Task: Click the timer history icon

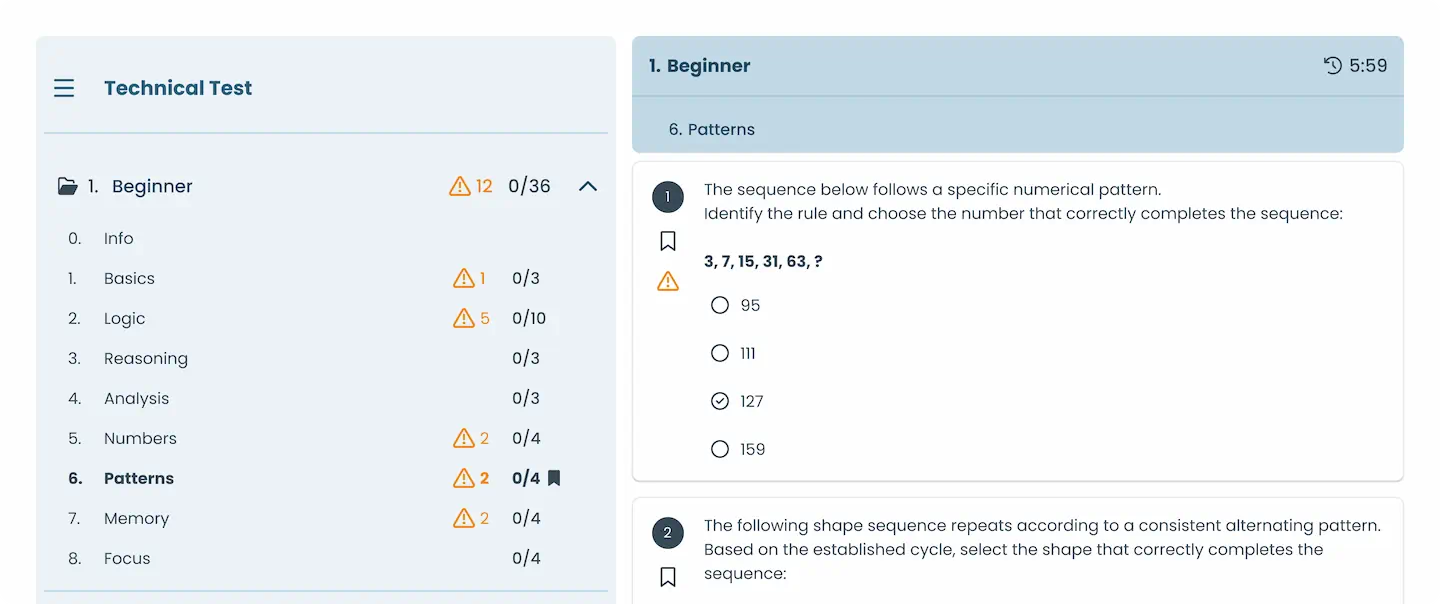Action: coord(1332,66)
